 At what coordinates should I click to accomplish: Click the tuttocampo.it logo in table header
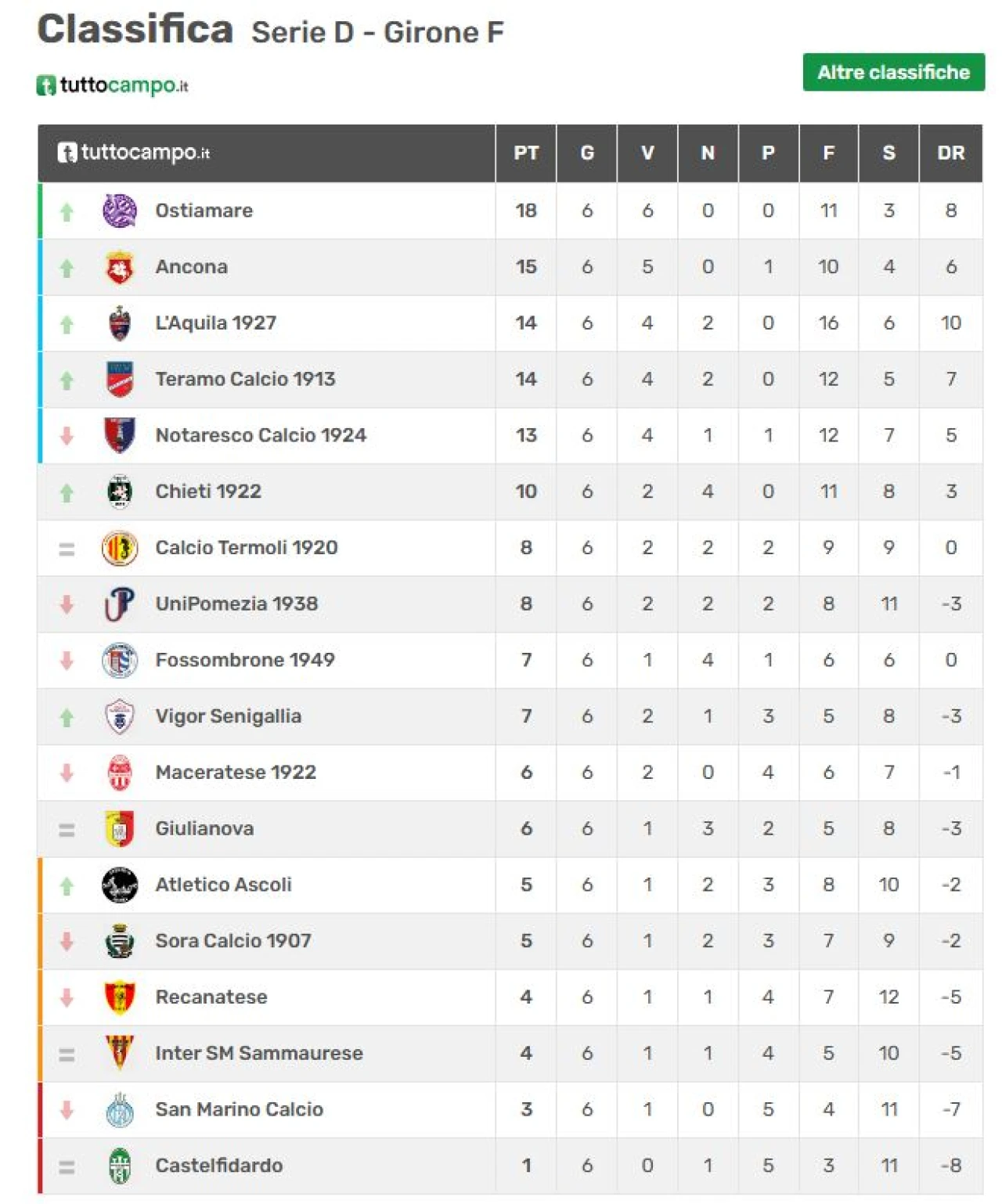click(x=134, y=153)
